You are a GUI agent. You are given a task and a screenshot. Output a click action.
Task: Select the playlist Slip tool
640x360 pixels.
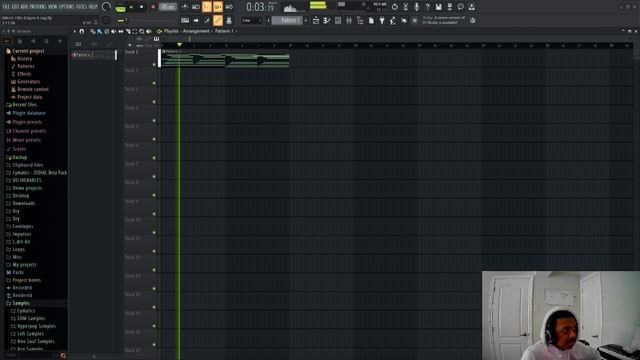click(121, 31)
